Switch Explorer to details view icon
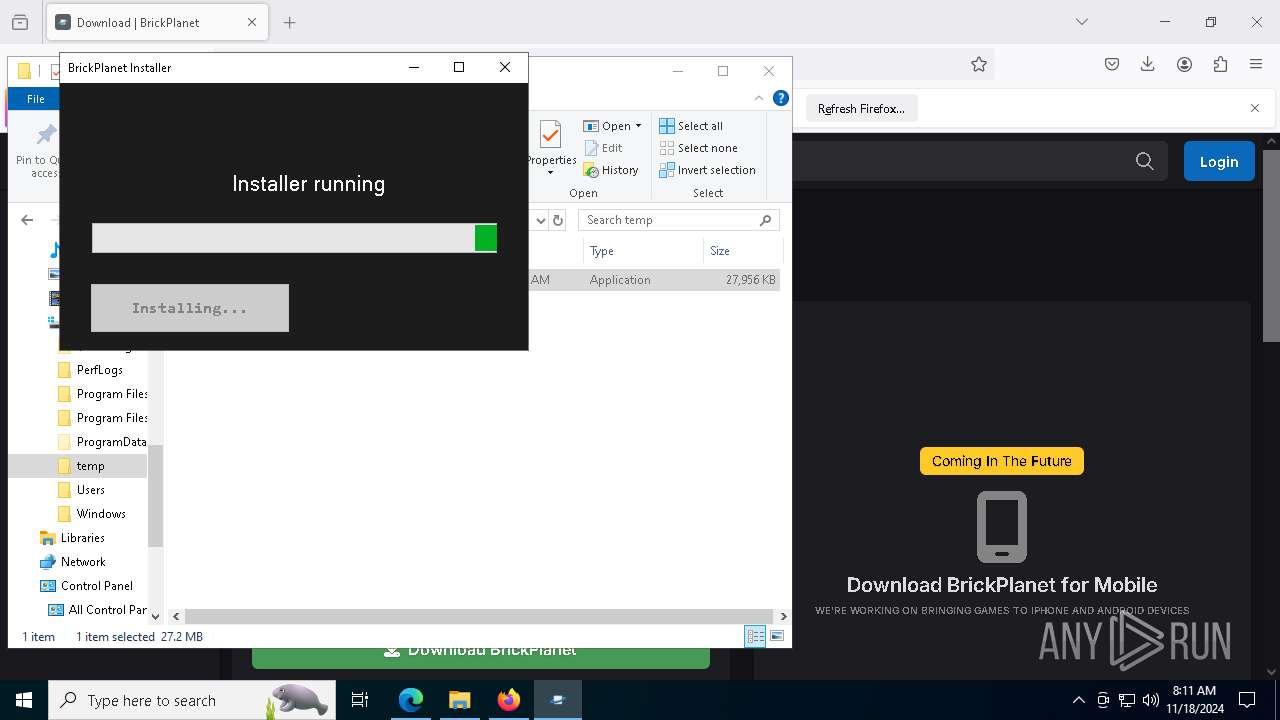 [755, 636]
